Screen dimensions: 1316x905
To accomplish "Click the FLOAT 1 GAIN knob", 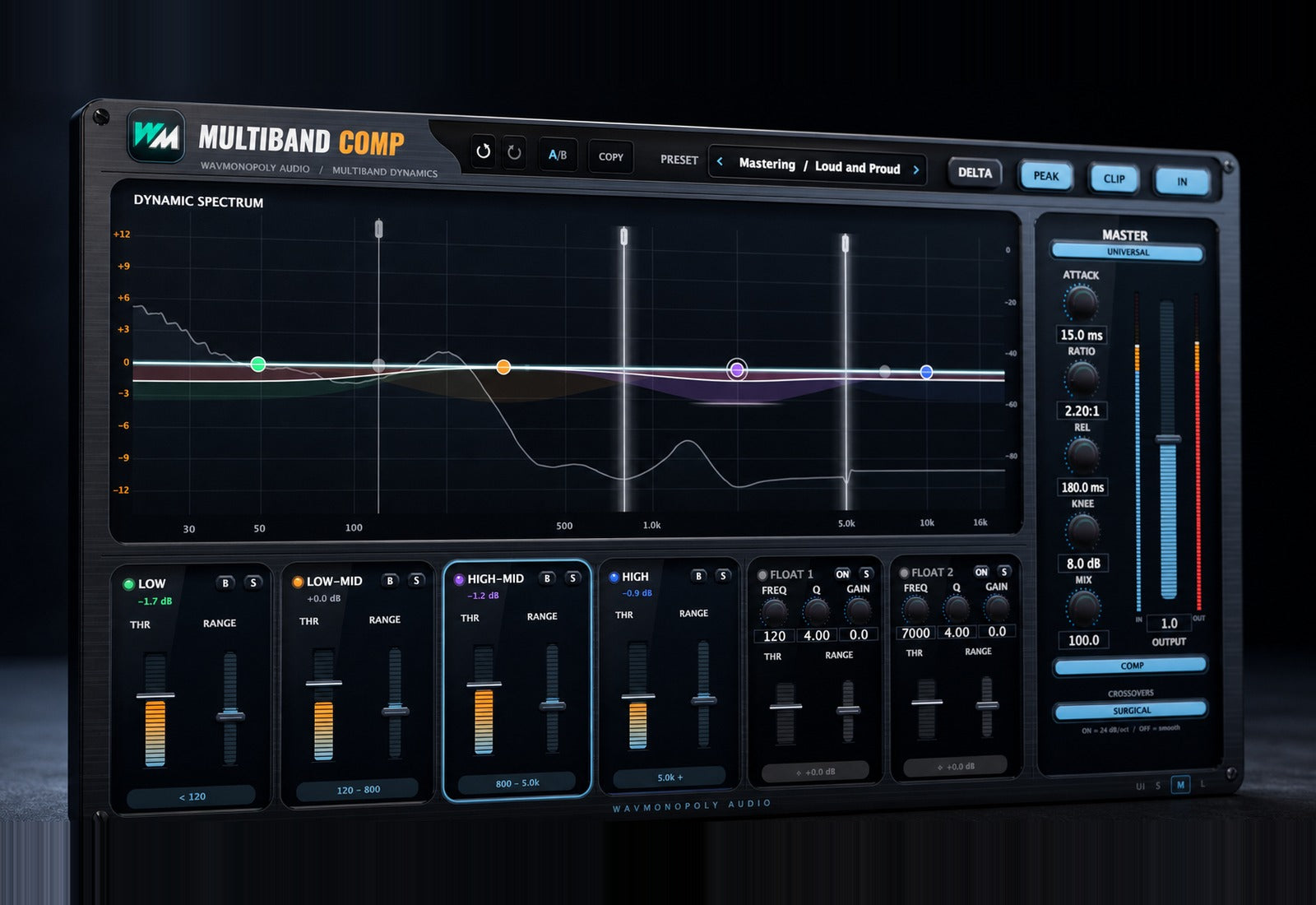I will [859, 610].
